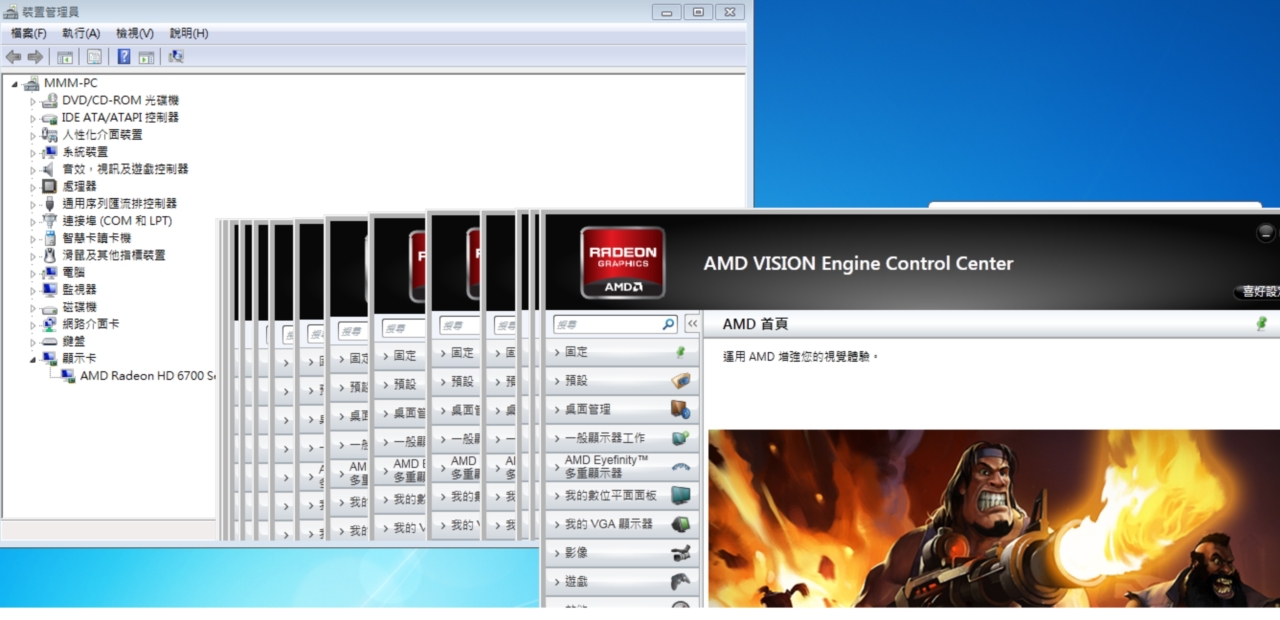Select 網路介面卡 tree label
Screen dimensions: 1280x620
point(91,324)
